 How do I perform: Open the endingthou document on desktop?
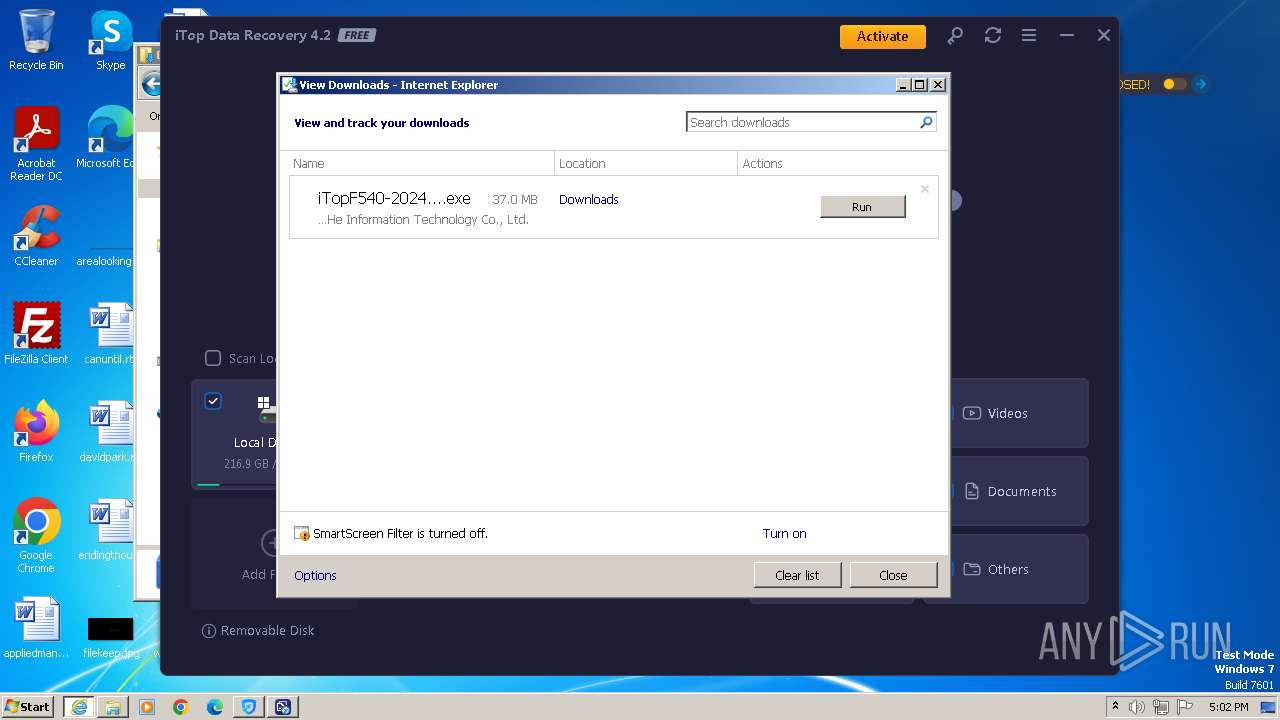[106, 530]
